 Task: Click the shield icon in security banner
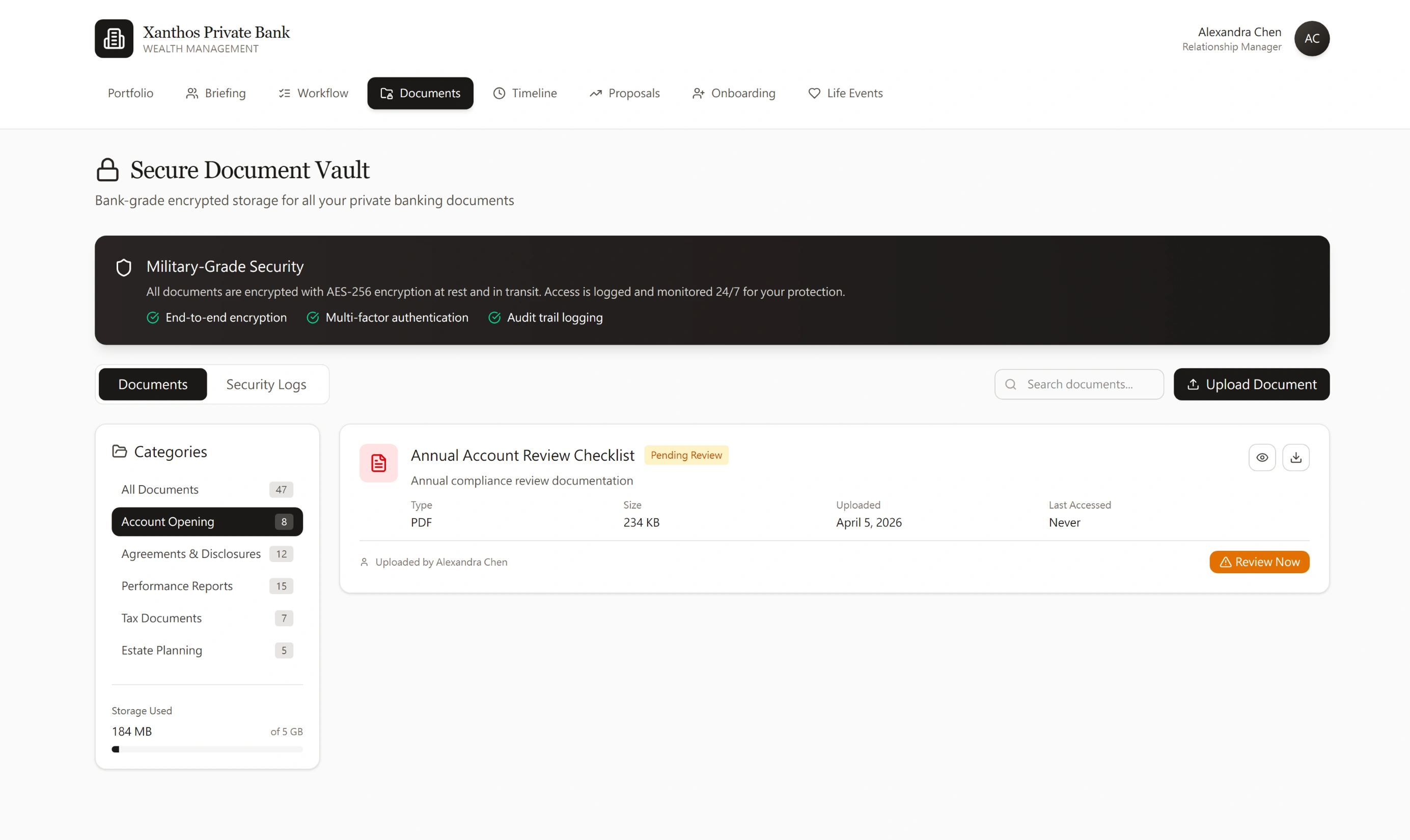123,267
